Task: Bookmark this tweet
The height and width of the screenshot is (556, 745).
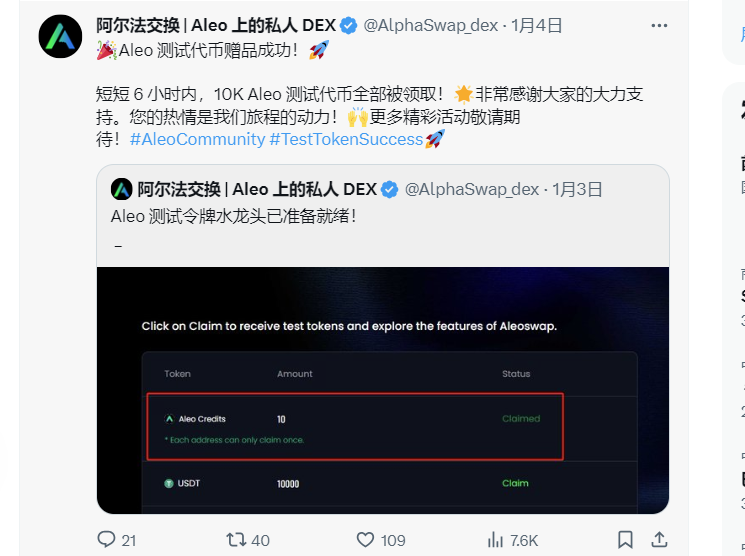Action: [x=625, y=540]
